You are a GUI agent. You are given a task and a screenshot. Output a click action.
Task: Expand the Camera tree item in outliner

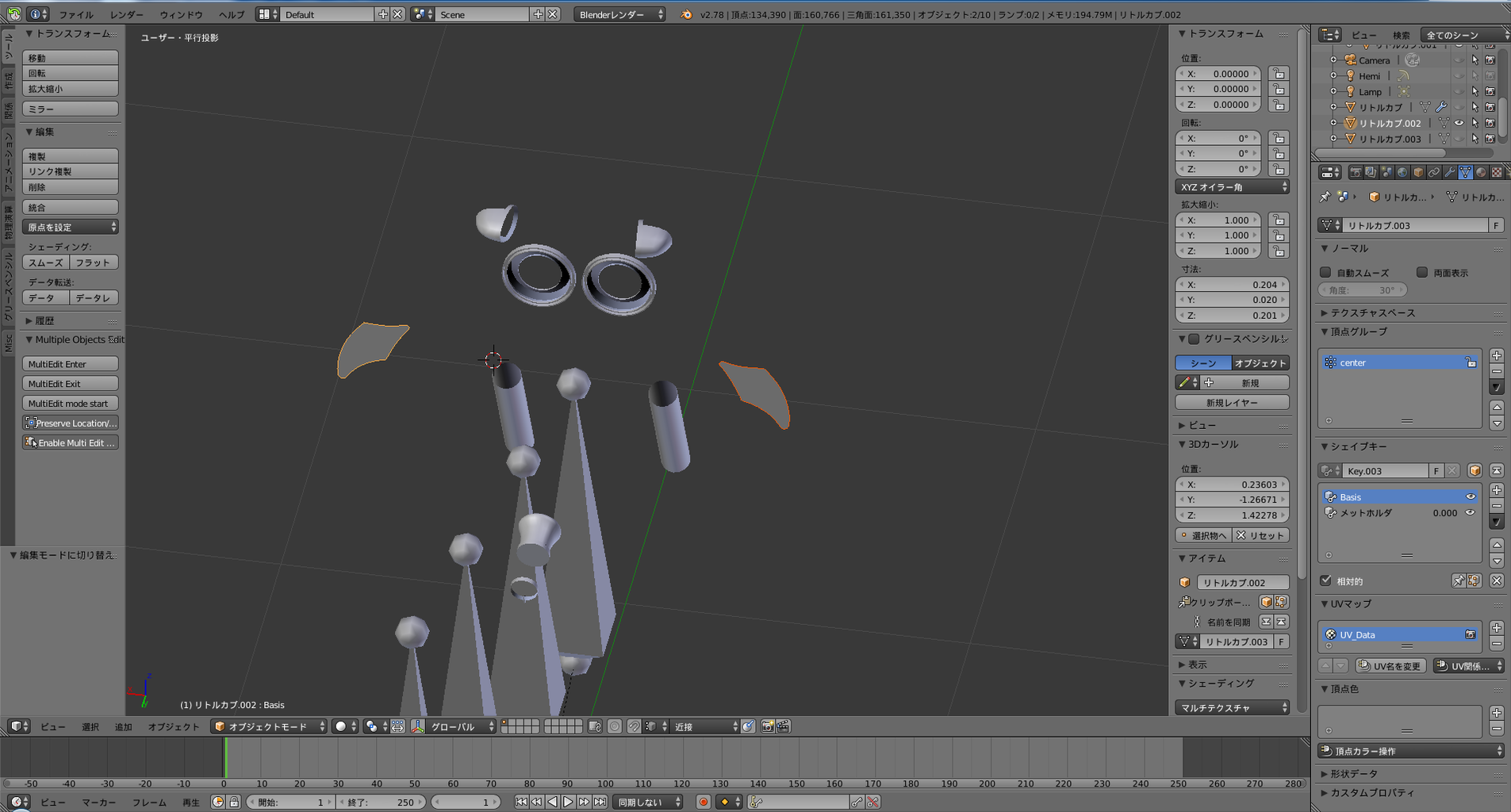click(x=1333, y=60)
